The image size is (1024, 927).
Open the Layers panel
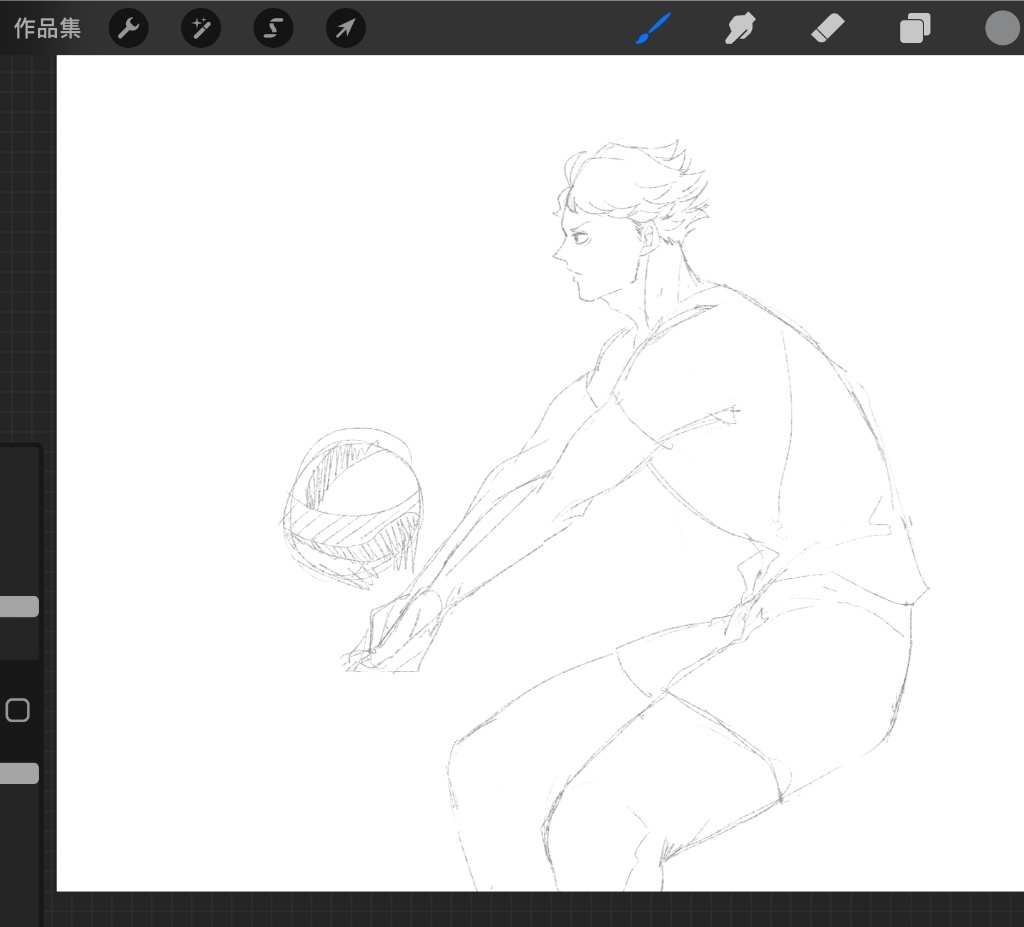[x=915, y=29]
